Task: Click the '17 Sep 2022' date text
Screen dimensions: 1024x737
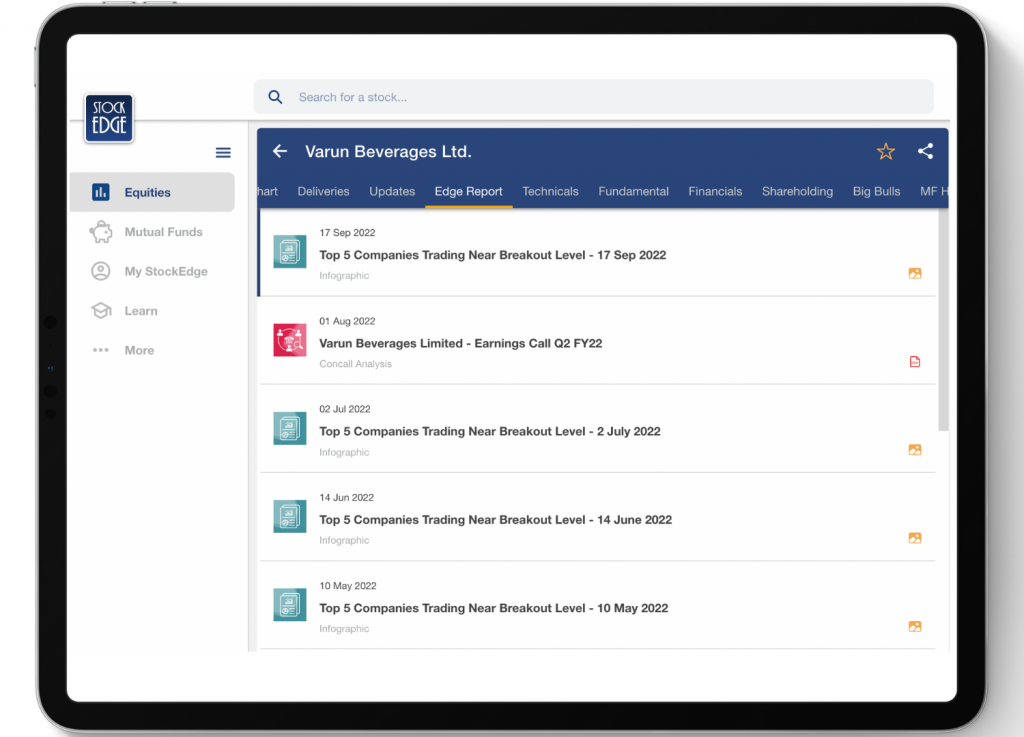Action: coord(347,232)
